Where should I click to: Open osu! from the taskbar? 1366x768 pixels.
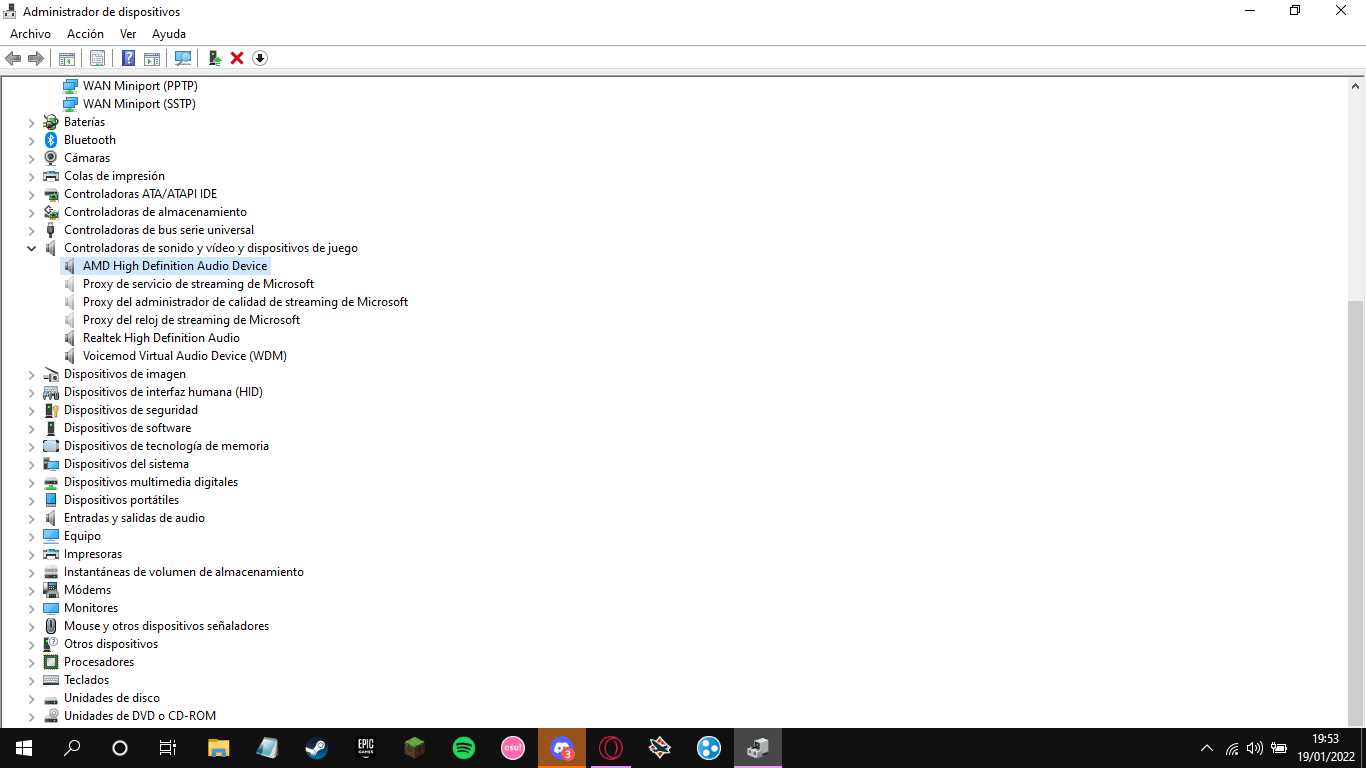pyautogui.click(x=512, y=747)
